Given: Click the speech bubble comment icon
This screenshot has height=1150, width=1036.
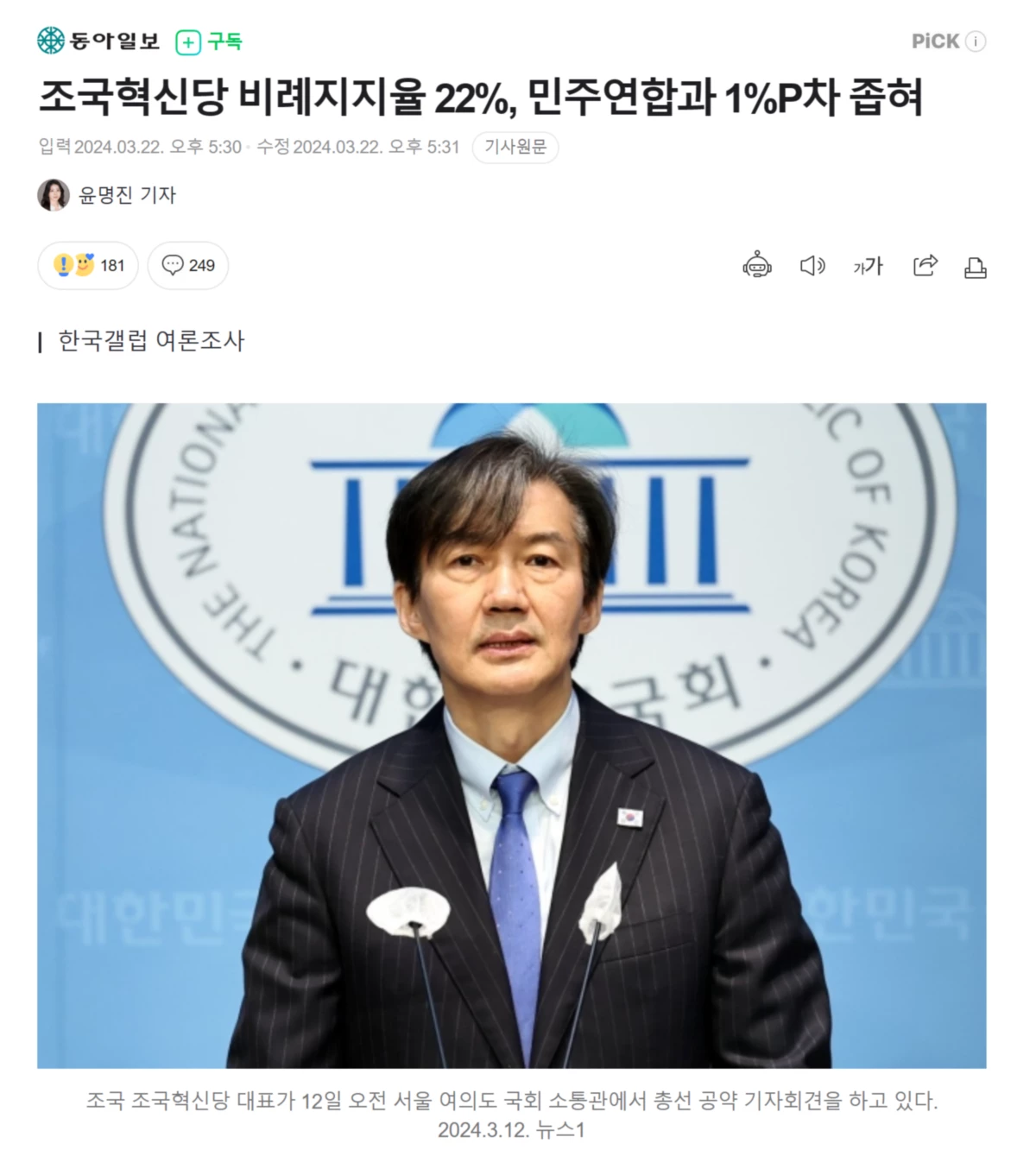Looking at the screenshot, I should pos(173,265).
